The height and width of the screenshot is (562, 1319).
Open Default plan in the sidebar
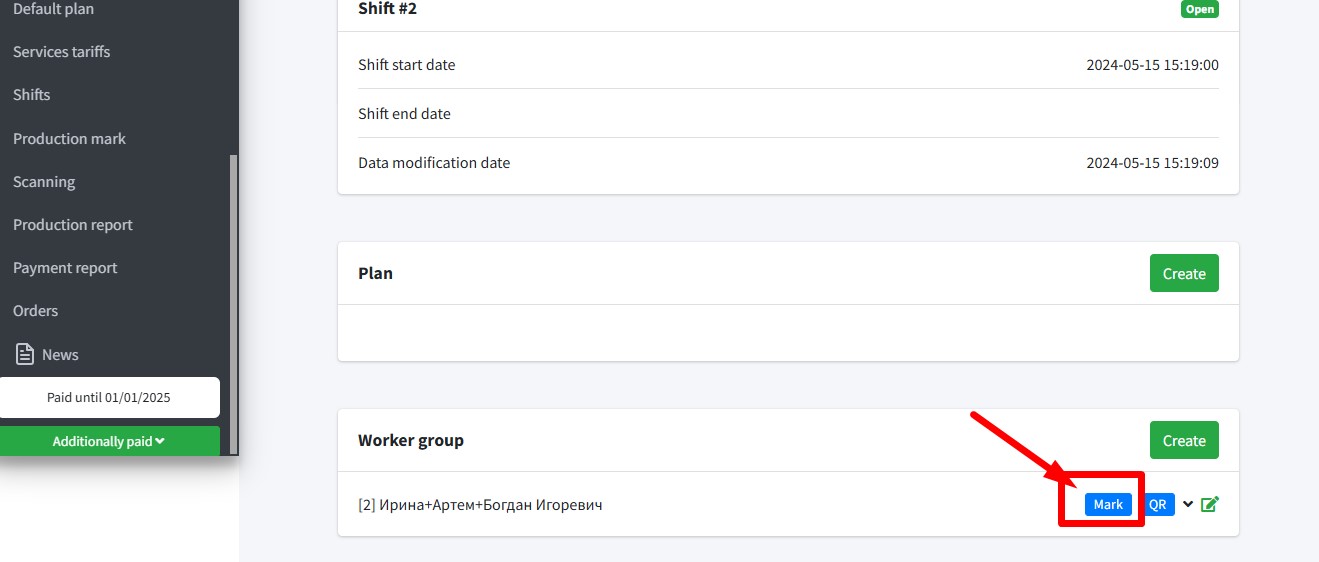point(53,9)
